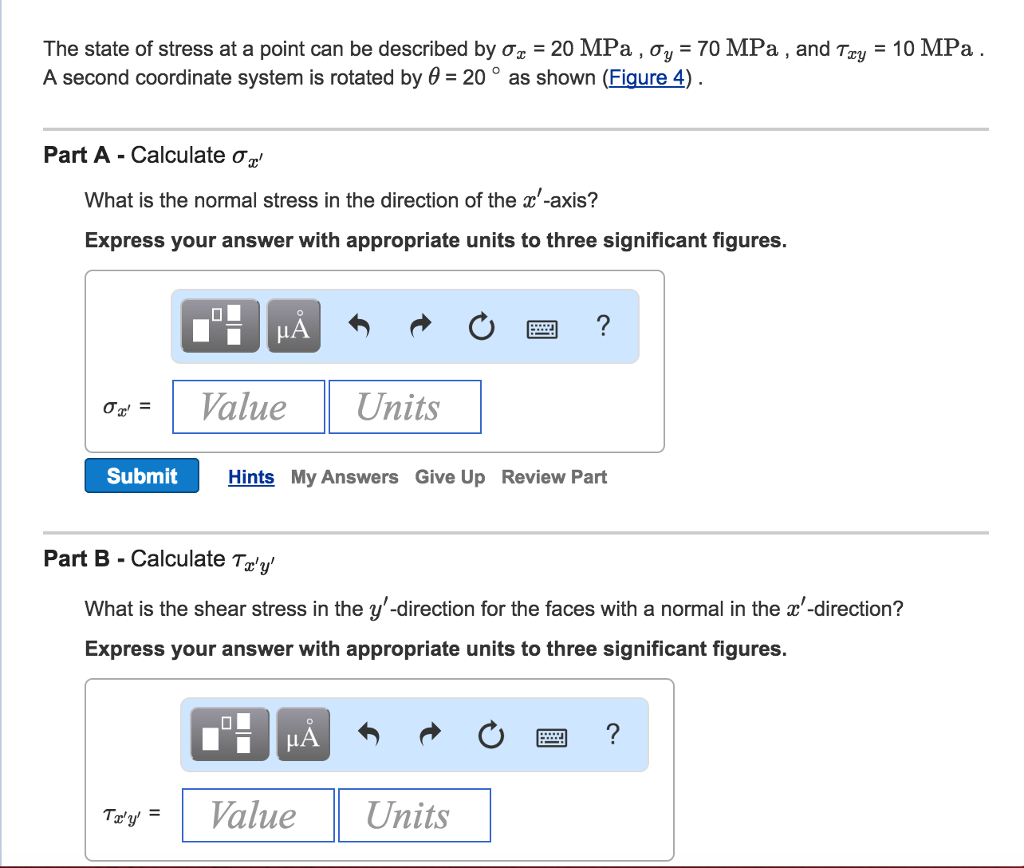Click the undo arrow in Part B toolbar

(370, 736)
